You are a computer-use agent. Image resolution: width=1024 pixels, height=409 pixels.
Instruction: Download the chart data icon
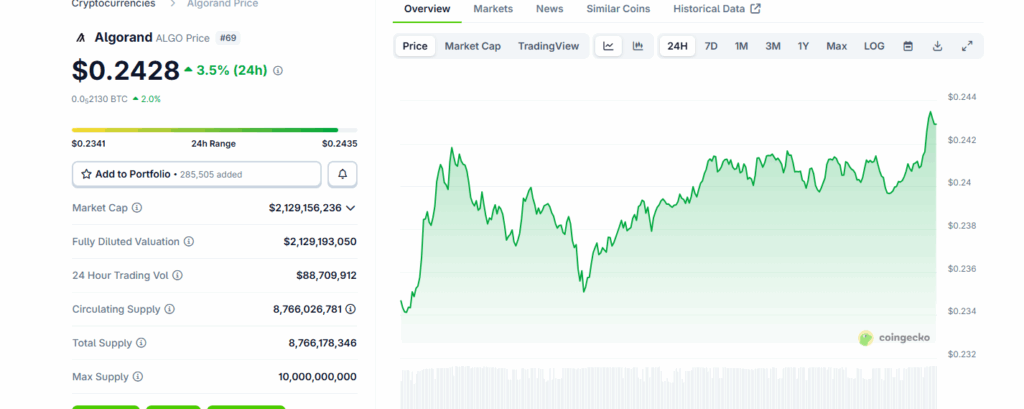937,46
